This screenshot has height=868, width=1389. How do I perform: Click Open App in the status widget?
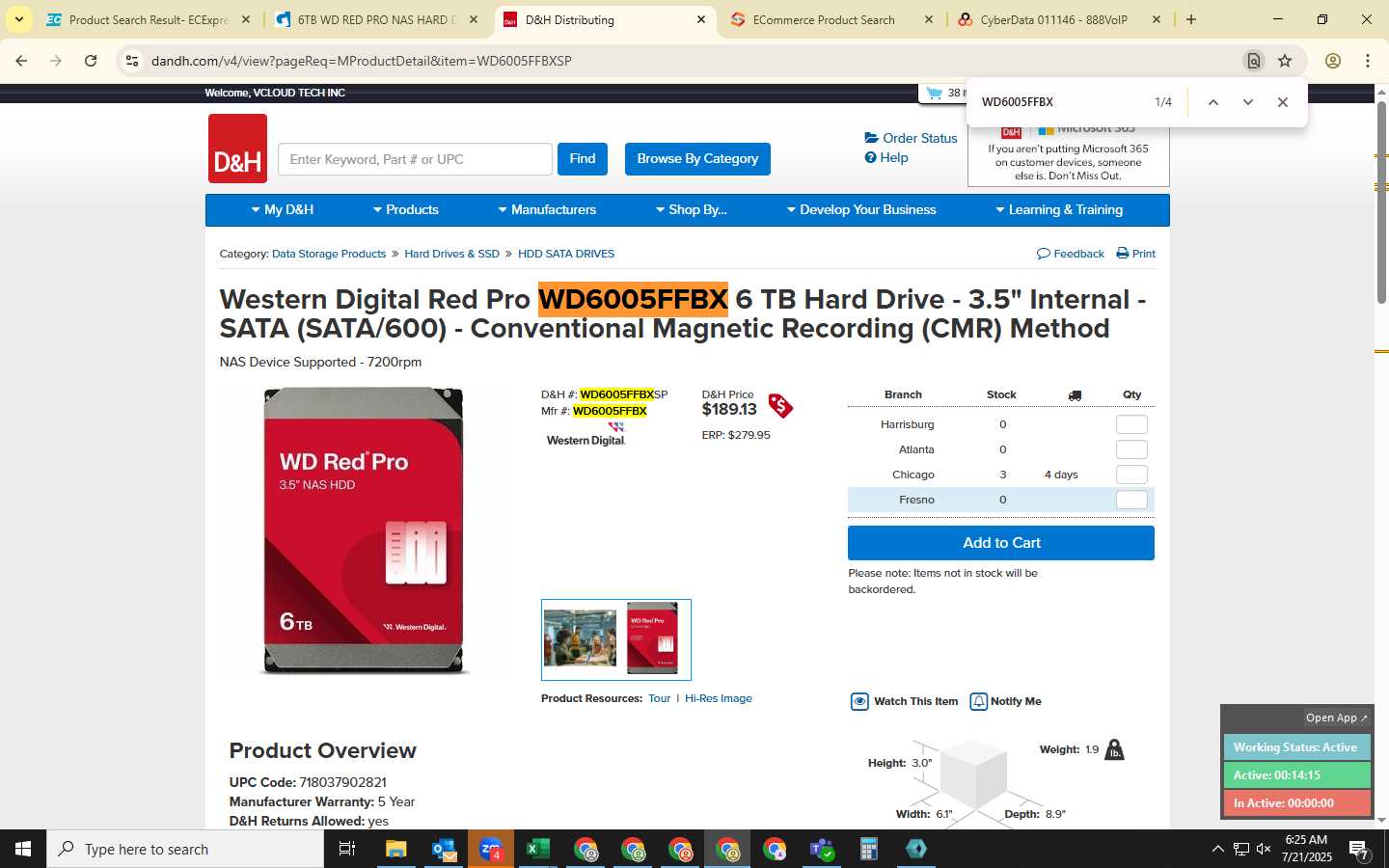(x=1336, y=718)
